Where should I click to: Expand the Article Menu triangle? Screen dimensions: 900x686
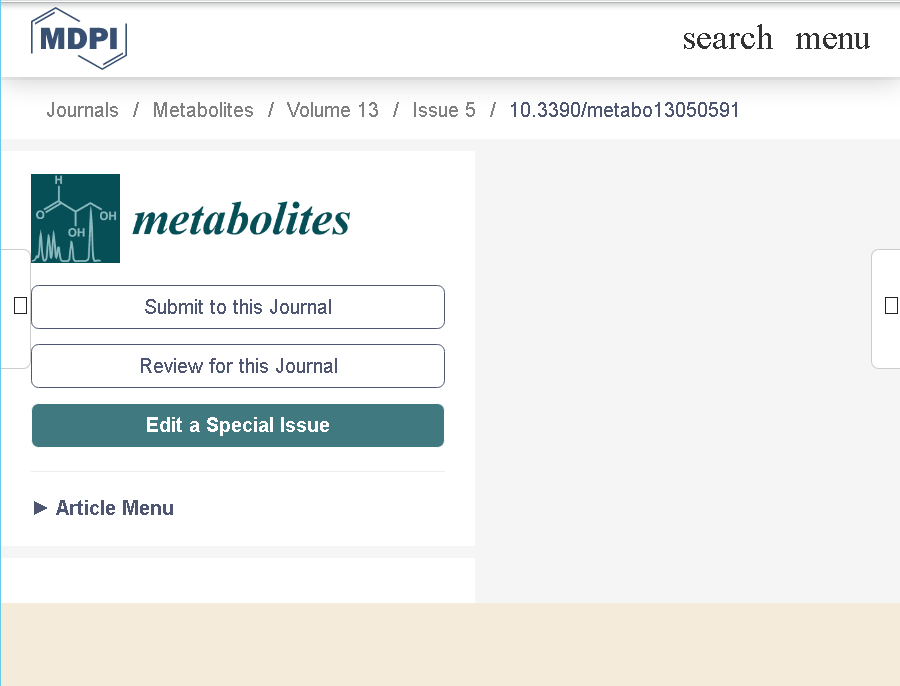tap(40, 508)
